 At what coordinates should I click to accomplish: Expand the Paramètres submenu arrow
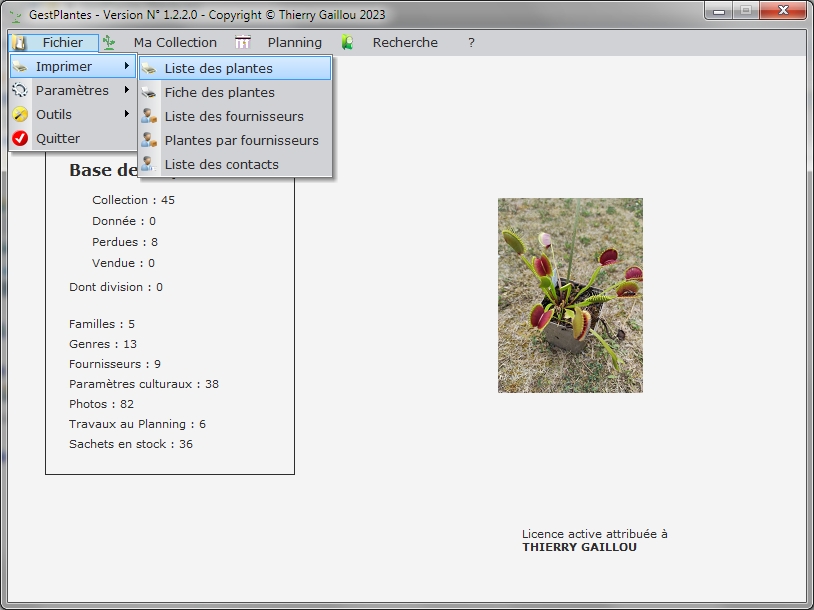coord(127,90)
